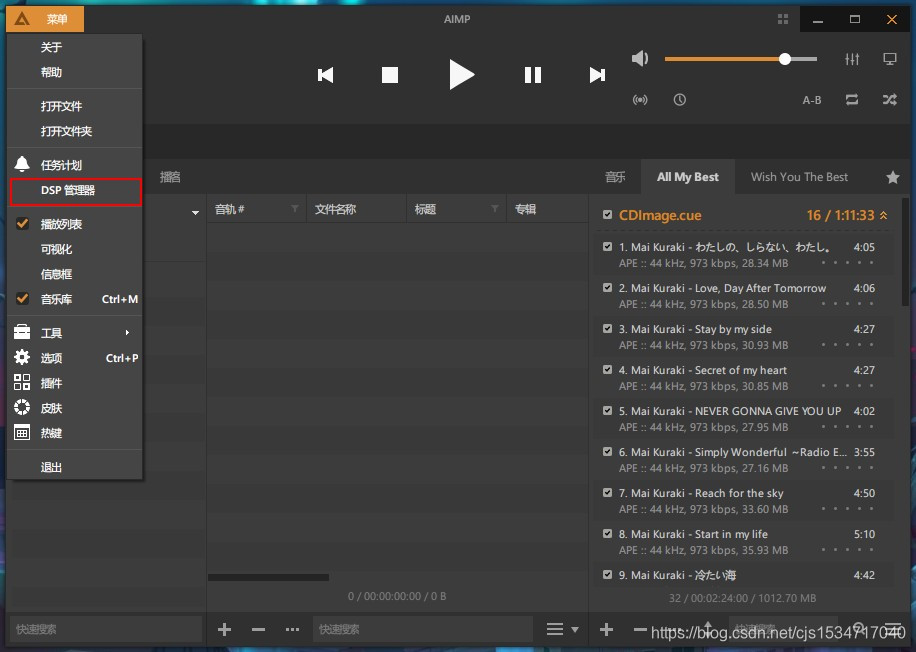
Task: Add tracks to playlist with plus
Action: (606, 629)
